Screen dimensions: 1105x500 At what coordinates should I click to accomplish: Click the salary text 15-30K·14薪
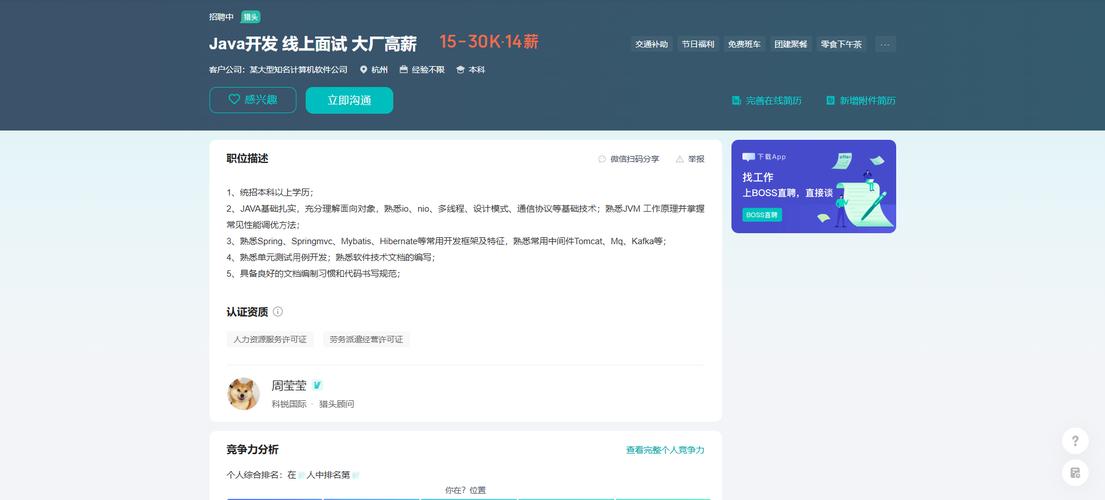489,42
